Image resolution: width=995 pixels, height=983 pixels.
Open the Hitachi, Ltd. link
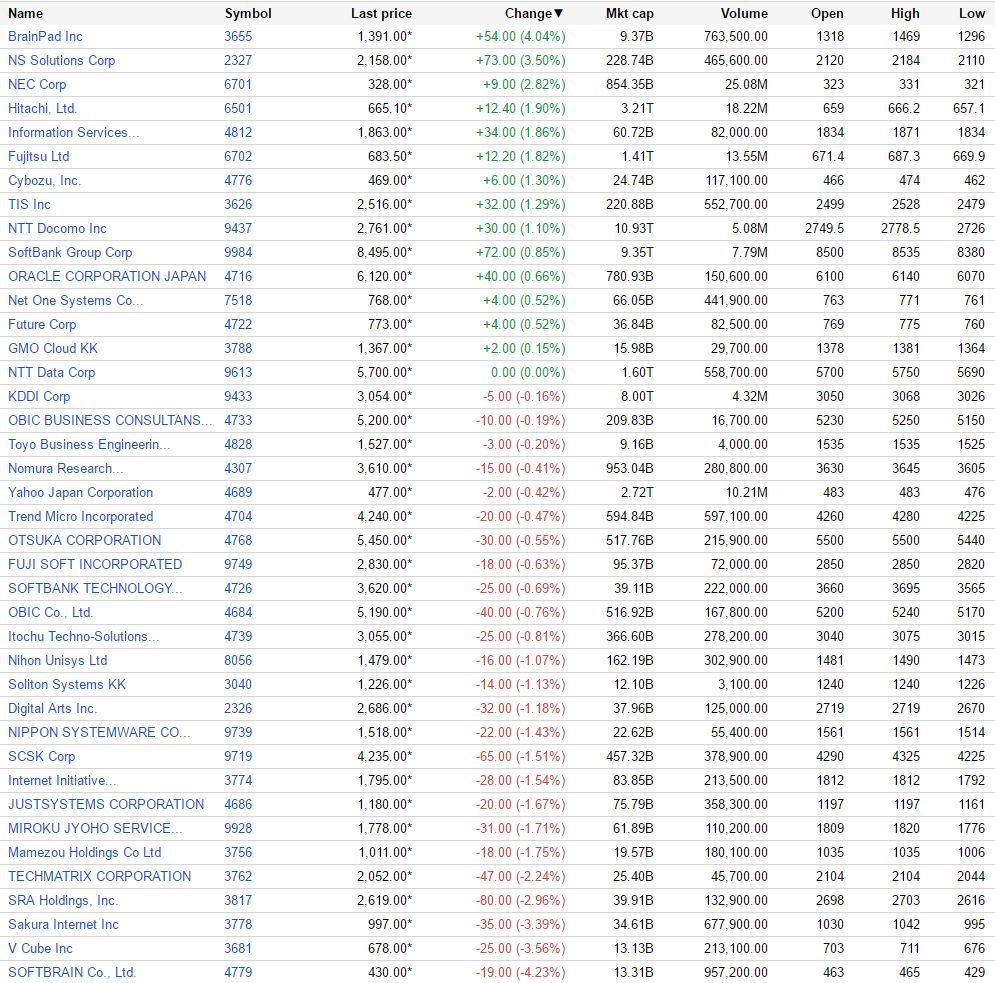coord(43,109)
